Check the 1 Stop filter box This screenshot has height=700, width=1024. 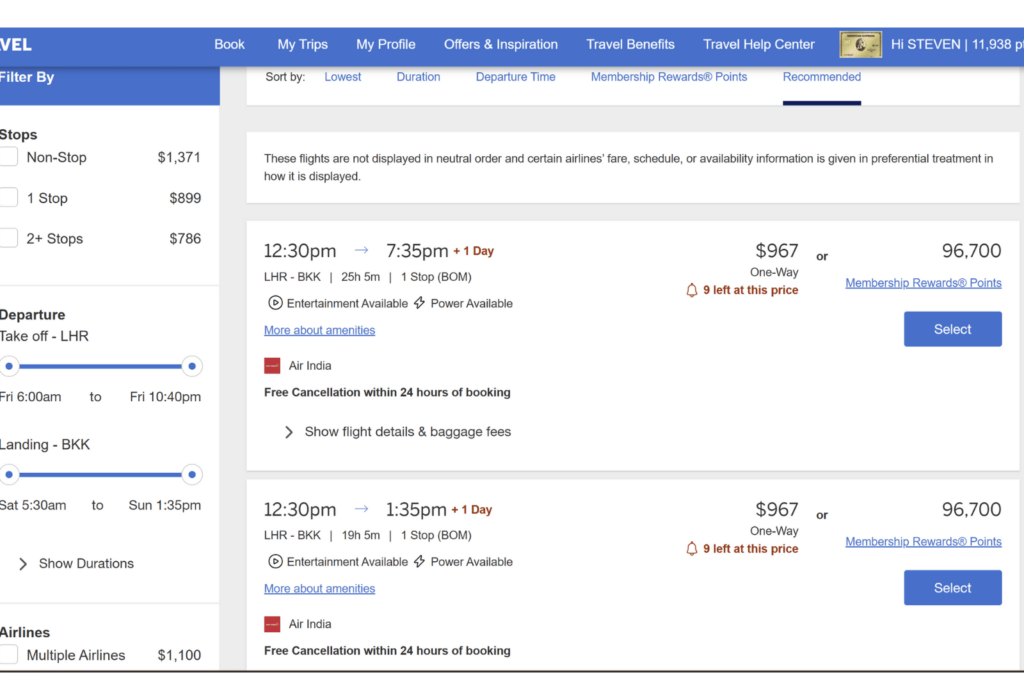8,198
